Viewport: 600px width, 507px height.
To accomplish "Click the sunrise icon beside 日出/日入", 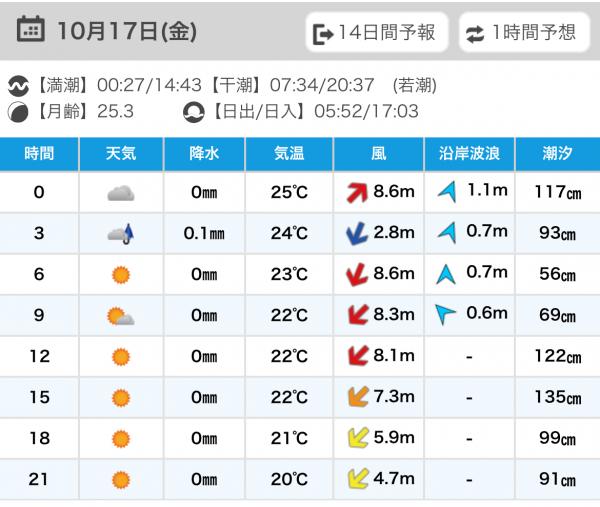I will (x=194, y=112).
